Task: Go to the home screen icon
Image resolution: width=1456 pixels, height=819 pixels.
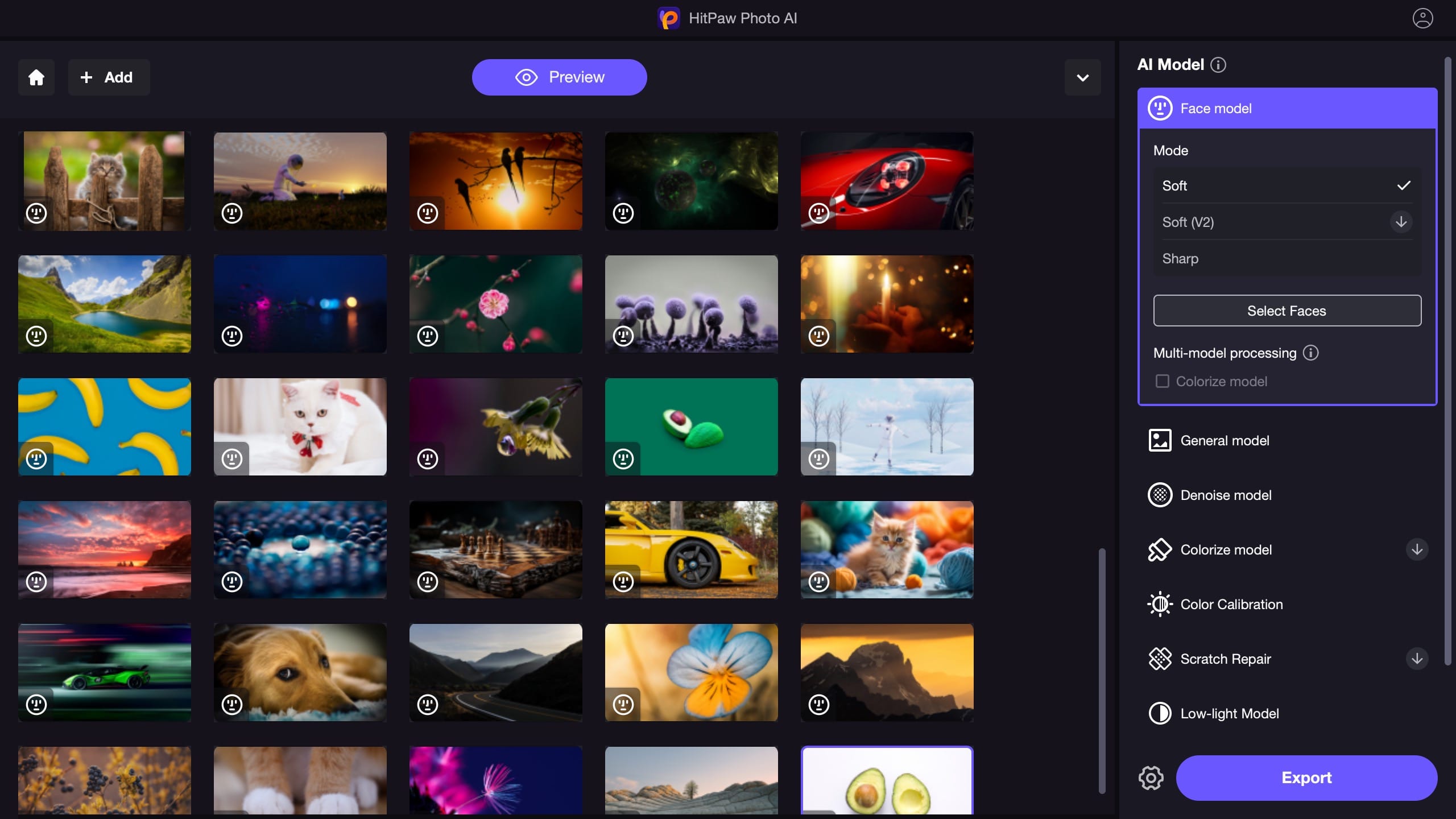Action: [x=36, y=77]
